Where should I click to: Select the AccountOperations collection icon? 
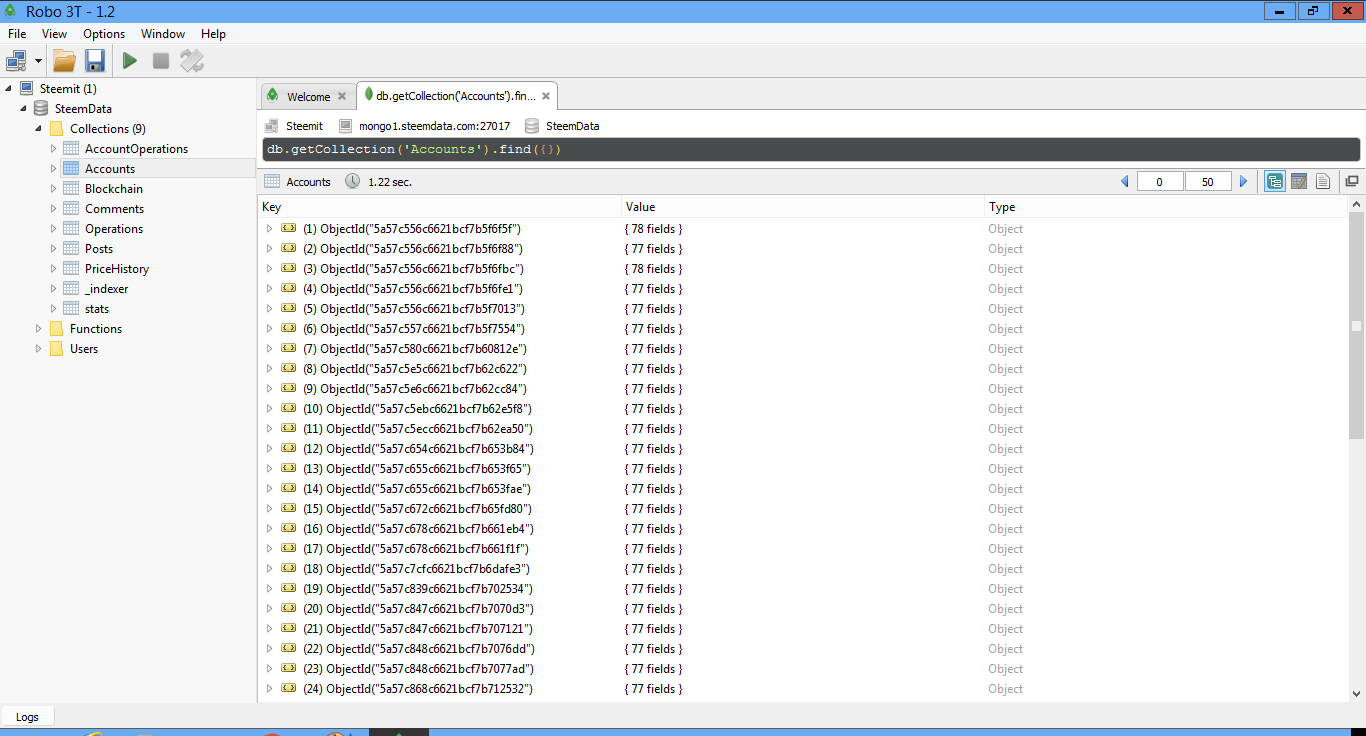[x=71, y=148]
